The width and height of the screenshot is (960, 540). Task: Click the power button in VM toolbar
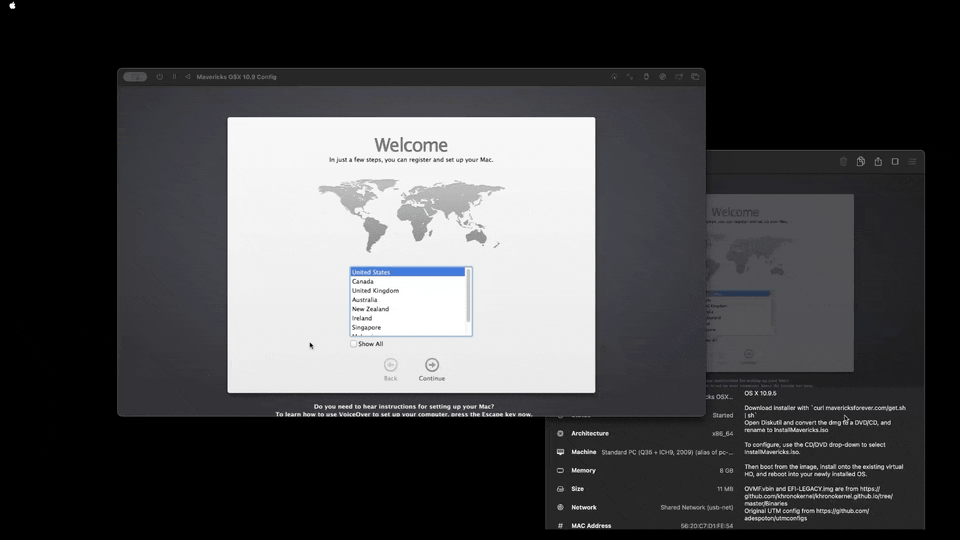pos(159,77)
